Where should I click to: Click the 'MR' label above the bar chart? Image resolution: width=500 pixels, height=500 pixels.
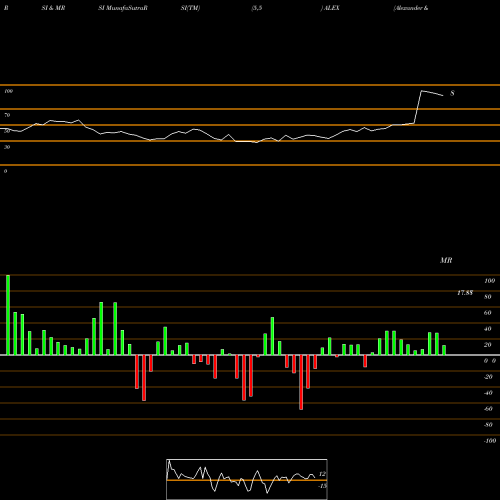446,260
